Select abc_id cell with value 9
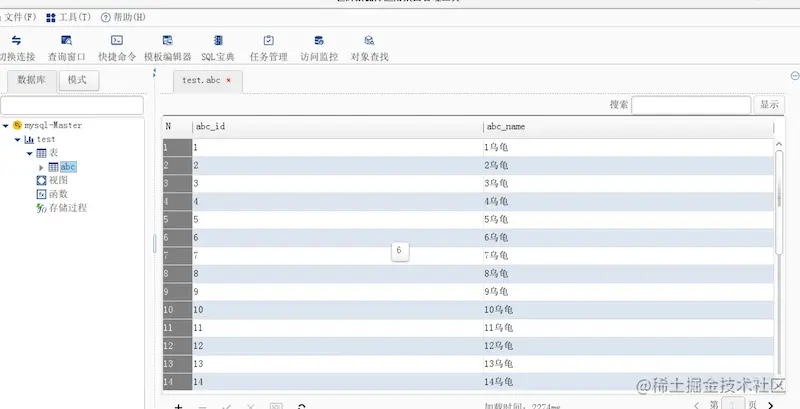The width and height of the screenshot is (800, 409). point(338,292)
